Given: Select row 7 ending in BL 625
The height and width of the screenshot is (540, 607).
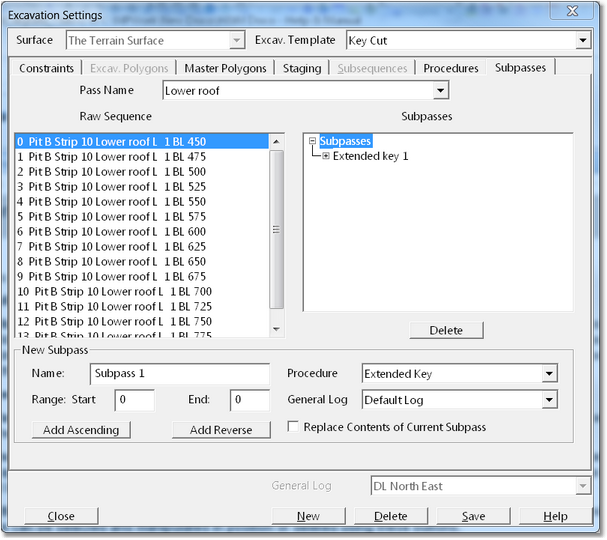Looking at the screenshot, I should click(x=142, y=247).
